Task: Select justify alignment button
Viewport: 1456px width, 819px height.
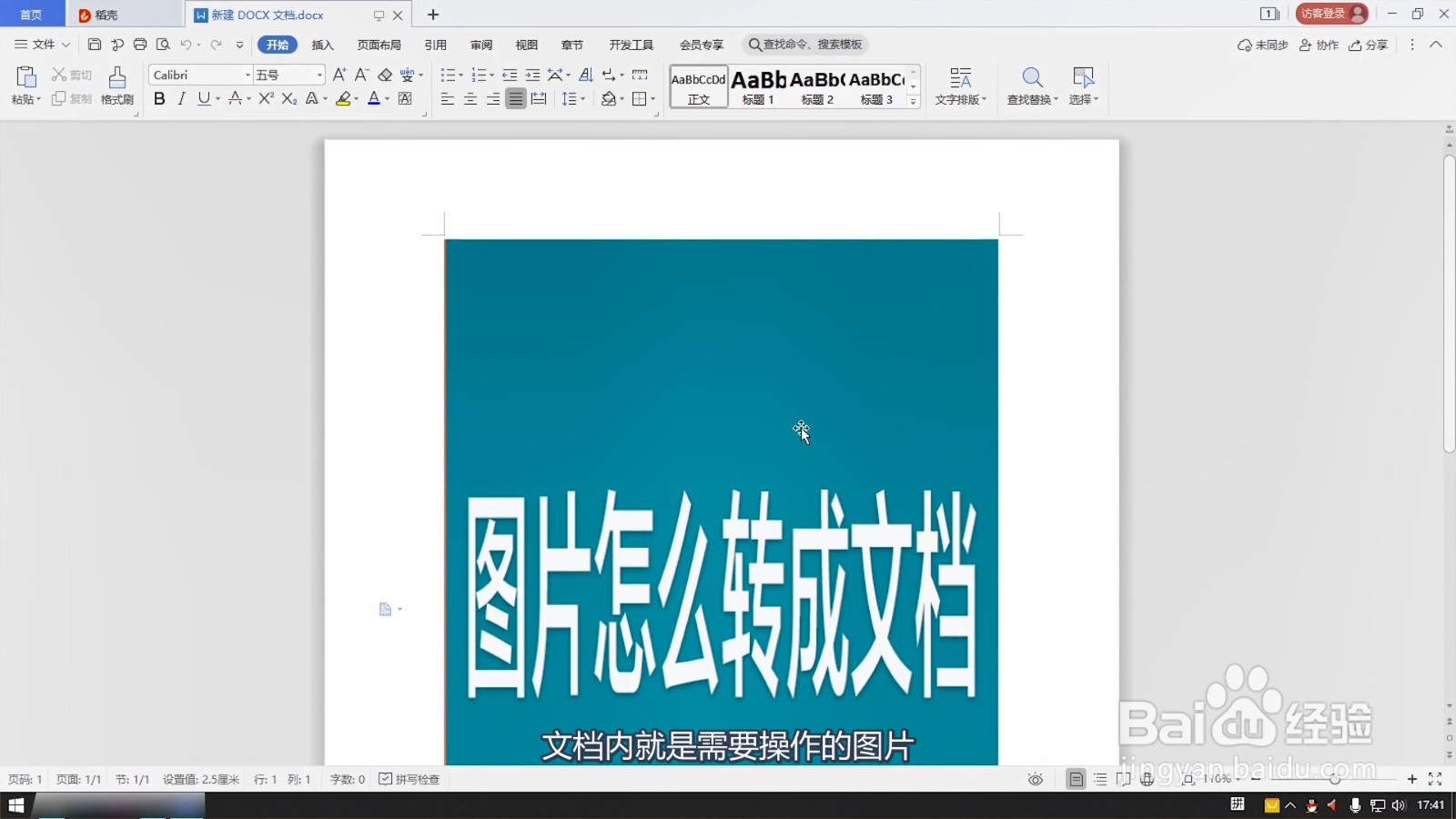Action: coord(515,98)
